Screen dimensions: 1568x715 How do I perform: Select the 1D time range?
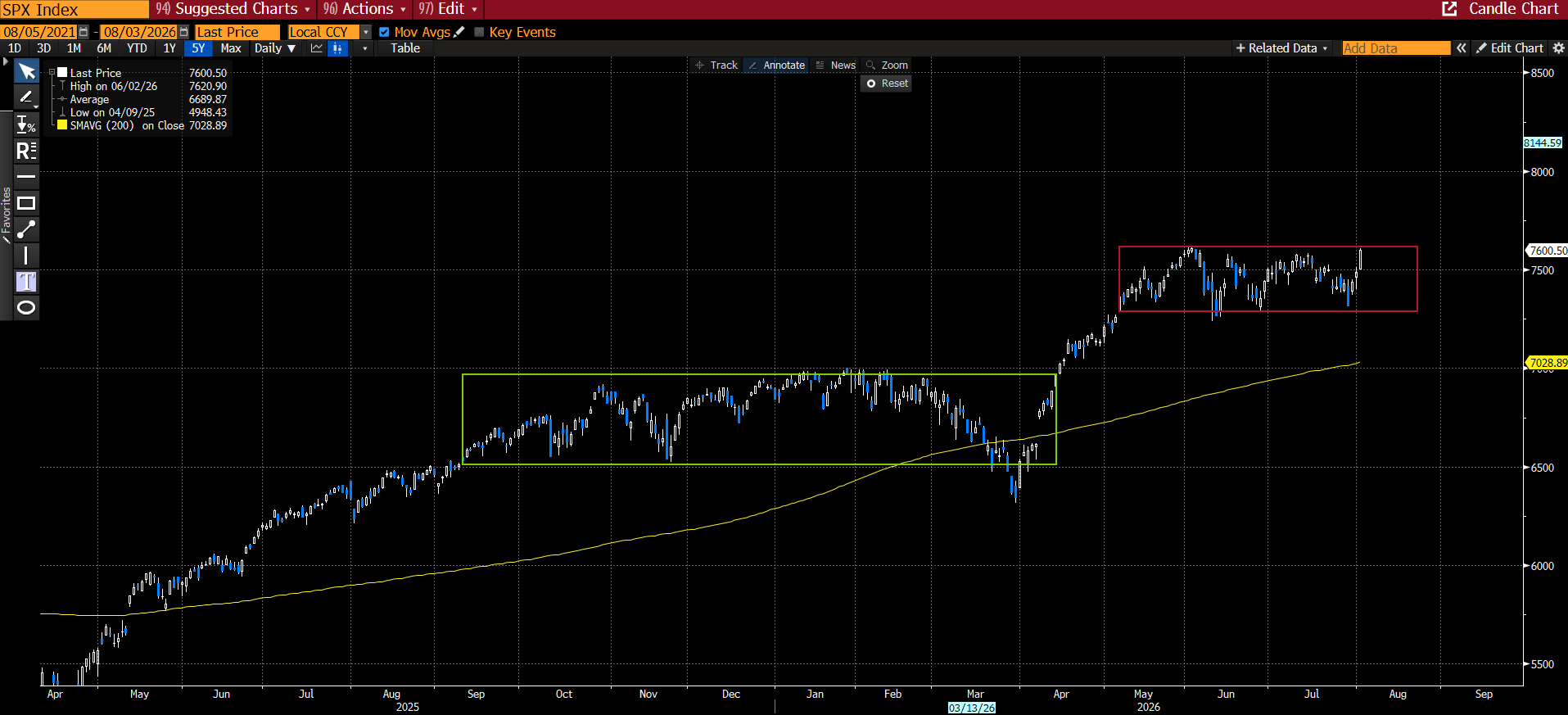[15, 48]
